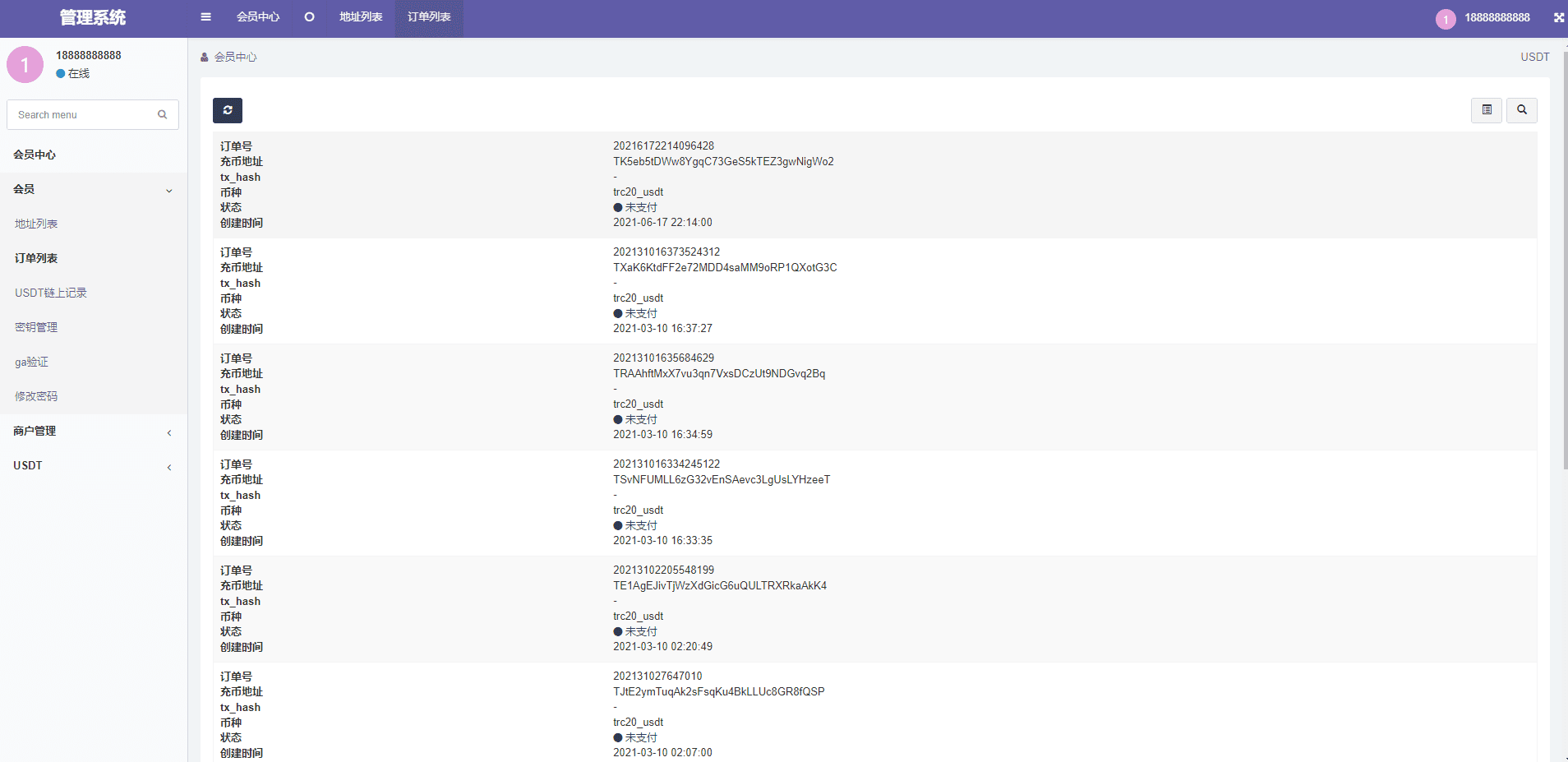Click the fullscreen expand icon in header
This screenshot has width=1568, height=762.
click(1558, 17)
